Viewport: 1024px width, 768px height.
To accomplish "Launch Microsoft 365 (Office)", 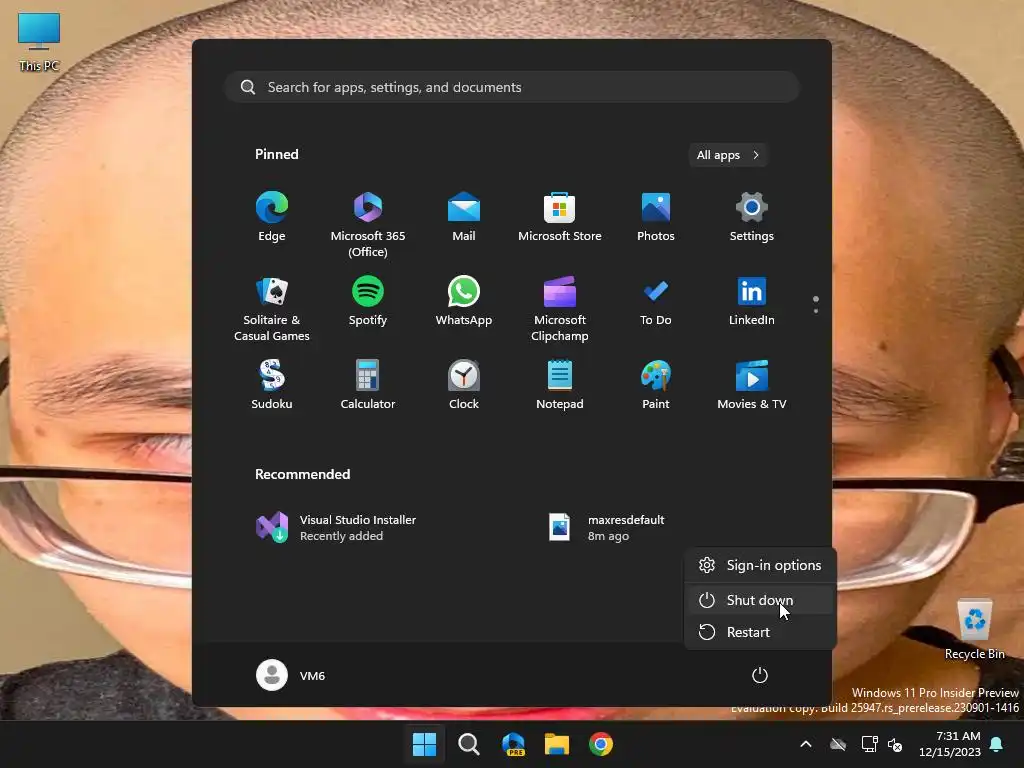I will tap(368, 224).
